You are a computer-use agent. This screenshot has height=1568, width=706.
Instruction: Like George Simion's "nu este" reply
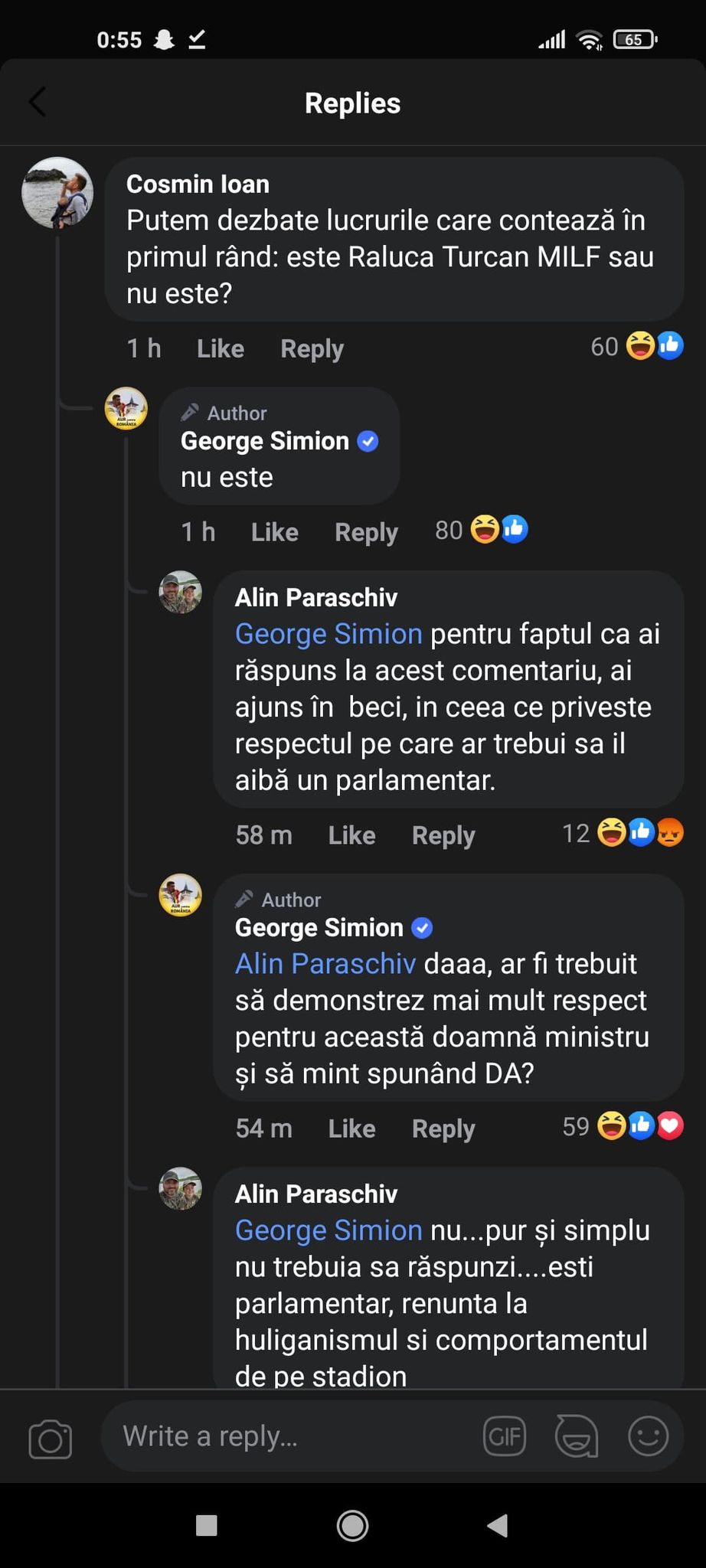[275, 533]
